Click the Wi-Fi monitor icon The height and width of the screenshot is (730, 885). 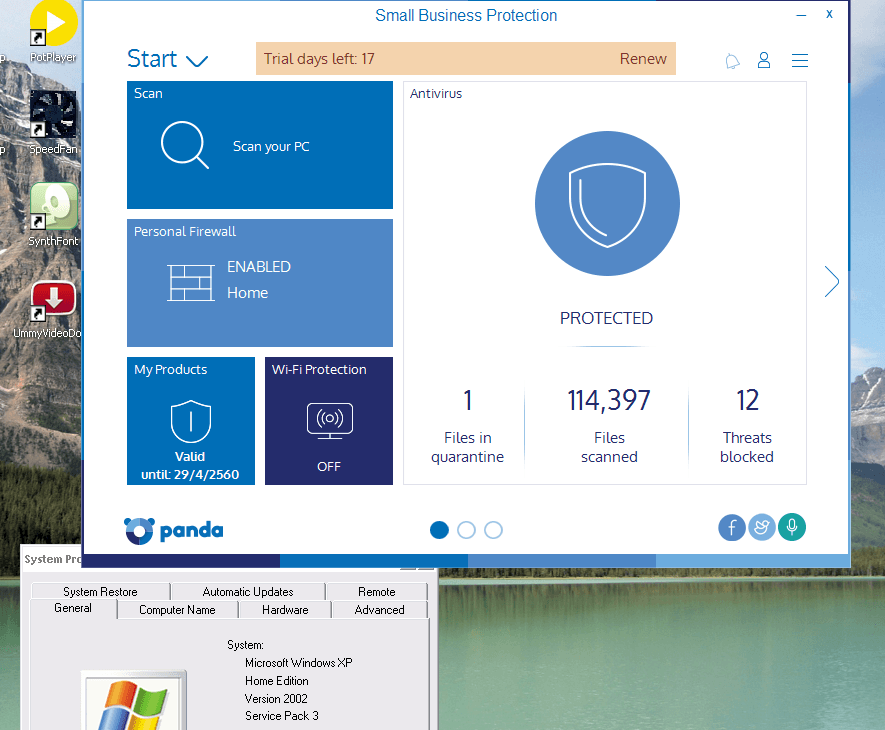coord(330,421)
